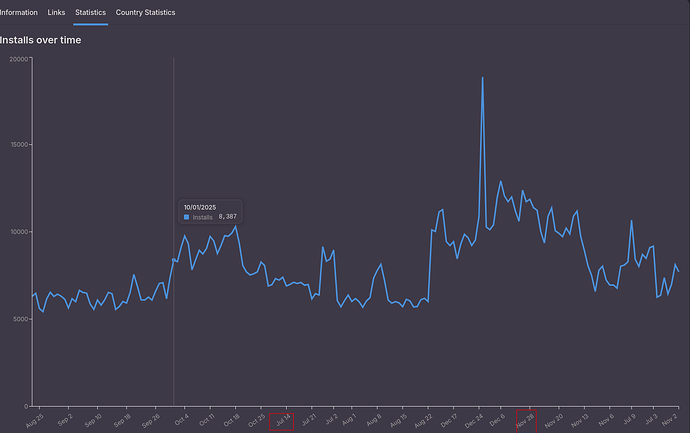Click the Oct 4 x-axis label

click(x=180, y=420)
